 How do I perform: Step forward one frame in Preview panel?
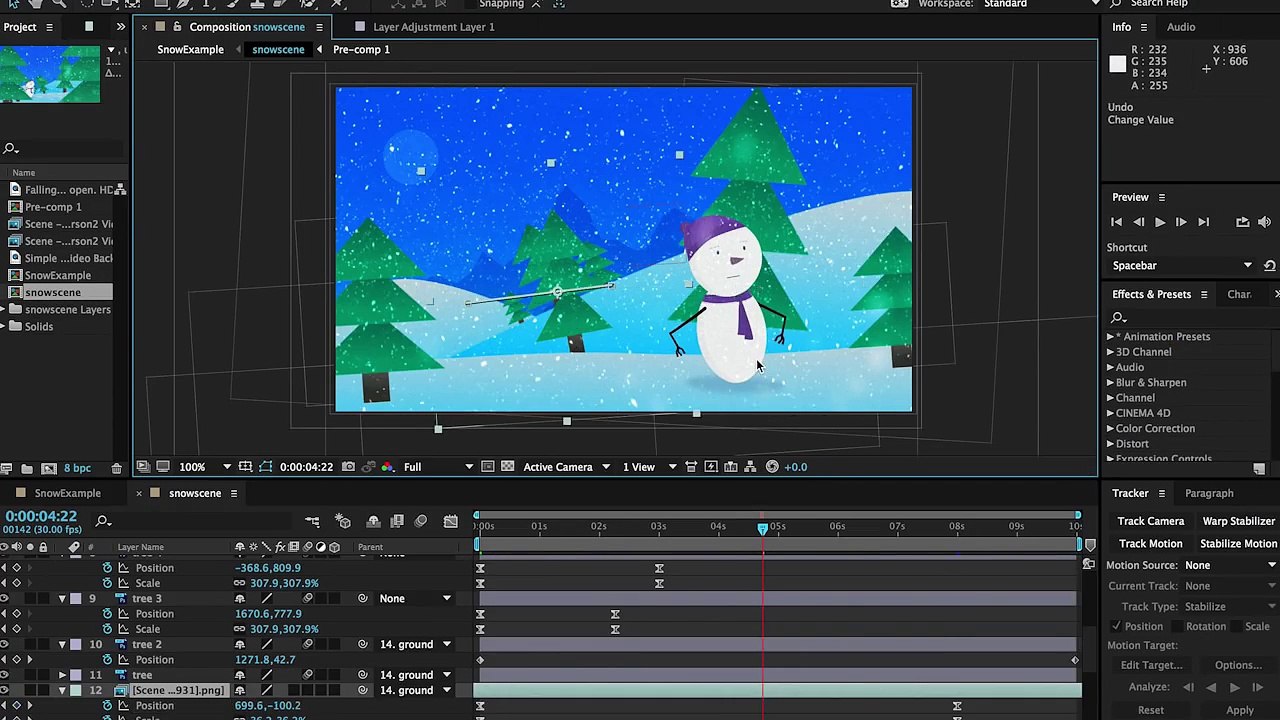pos(1181,222)
